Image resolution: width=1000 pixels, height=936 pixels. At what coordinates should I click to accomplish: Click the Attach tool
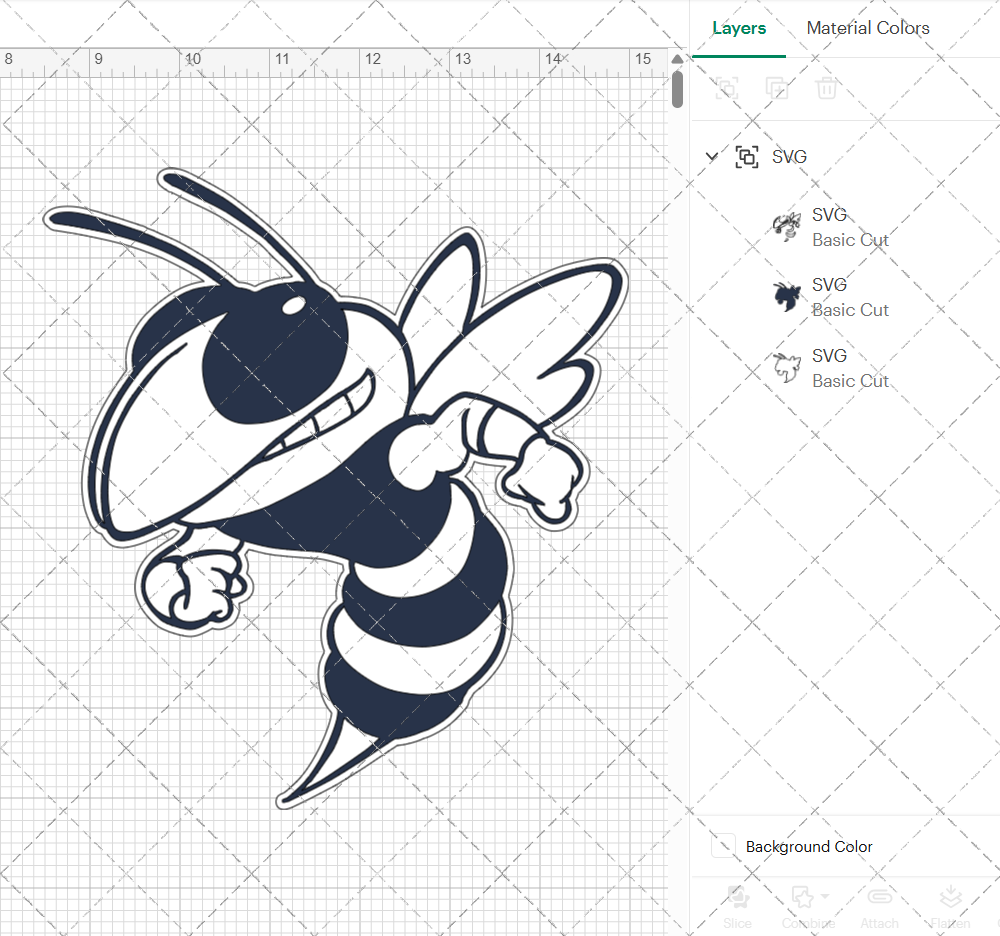(879, 907)
